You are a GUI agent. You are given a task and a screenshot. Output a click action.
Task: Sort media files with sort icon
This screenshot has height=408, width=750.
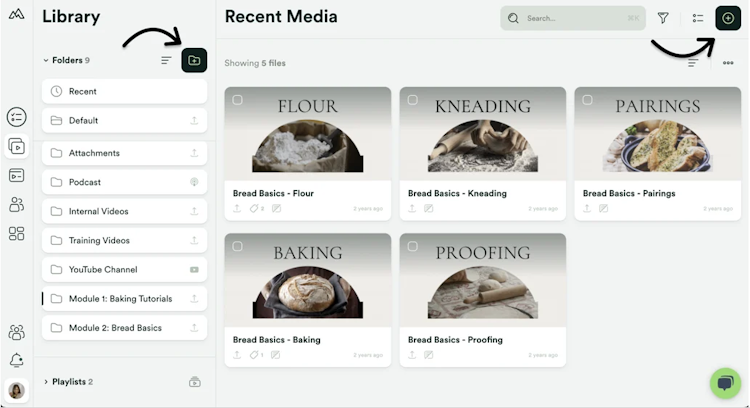click(x=693, y=63)
